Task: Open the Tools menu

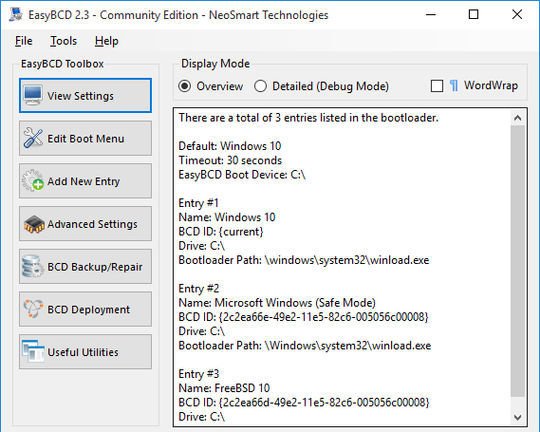Action: tap(63, 41)
